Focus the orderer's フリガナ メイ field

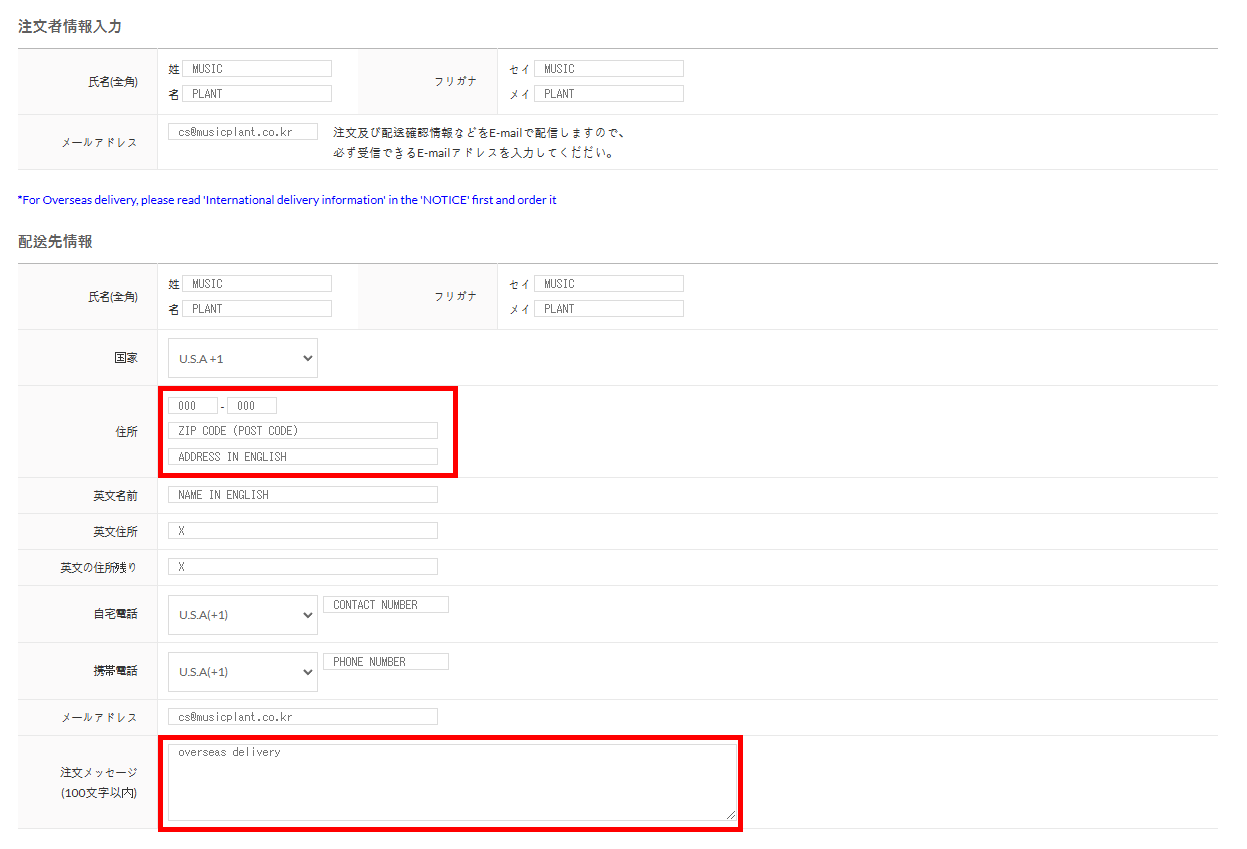(609, 94)
